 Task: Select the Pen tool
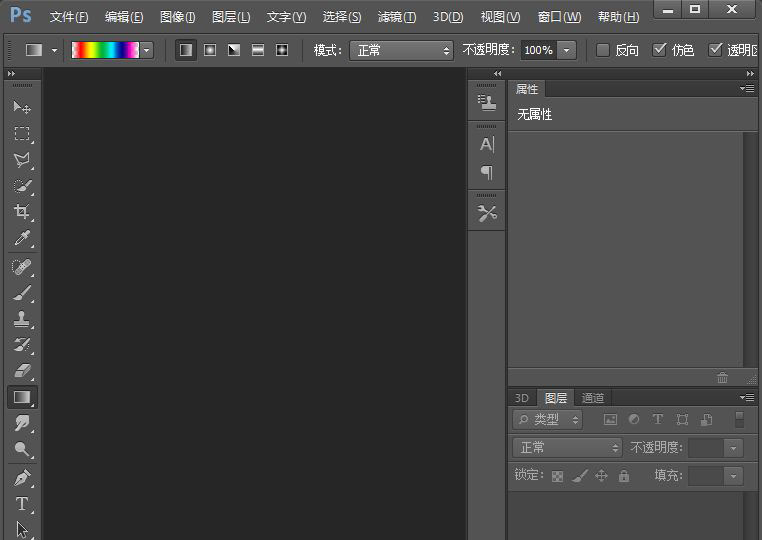(x=22, y=478)
